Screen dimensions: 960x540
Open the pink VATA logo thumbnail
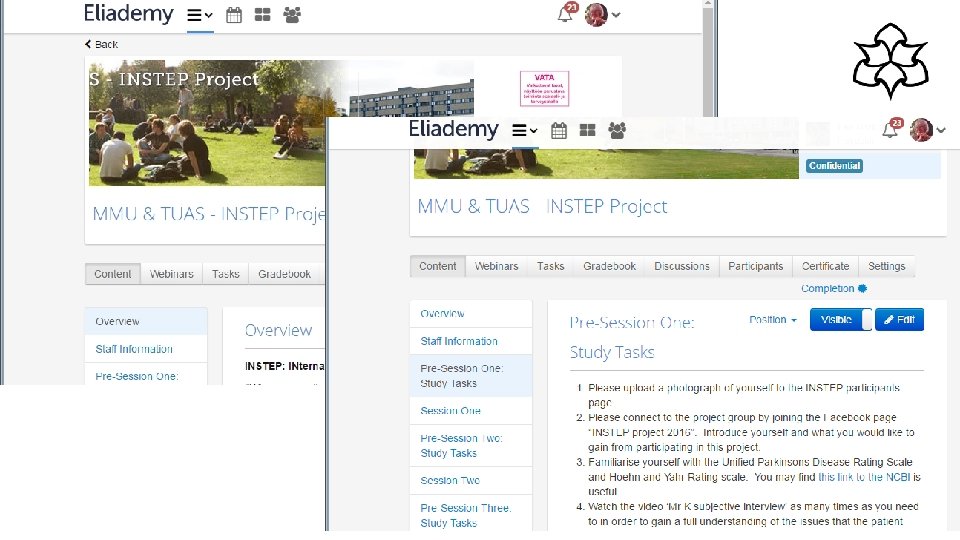[x=544, y=89]
